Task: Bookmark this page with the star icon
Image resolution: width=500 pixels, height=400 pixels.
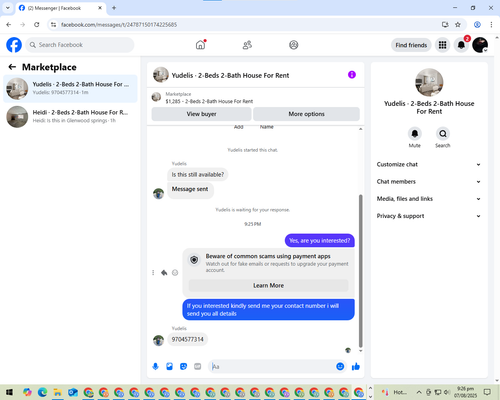Action: 458,25
